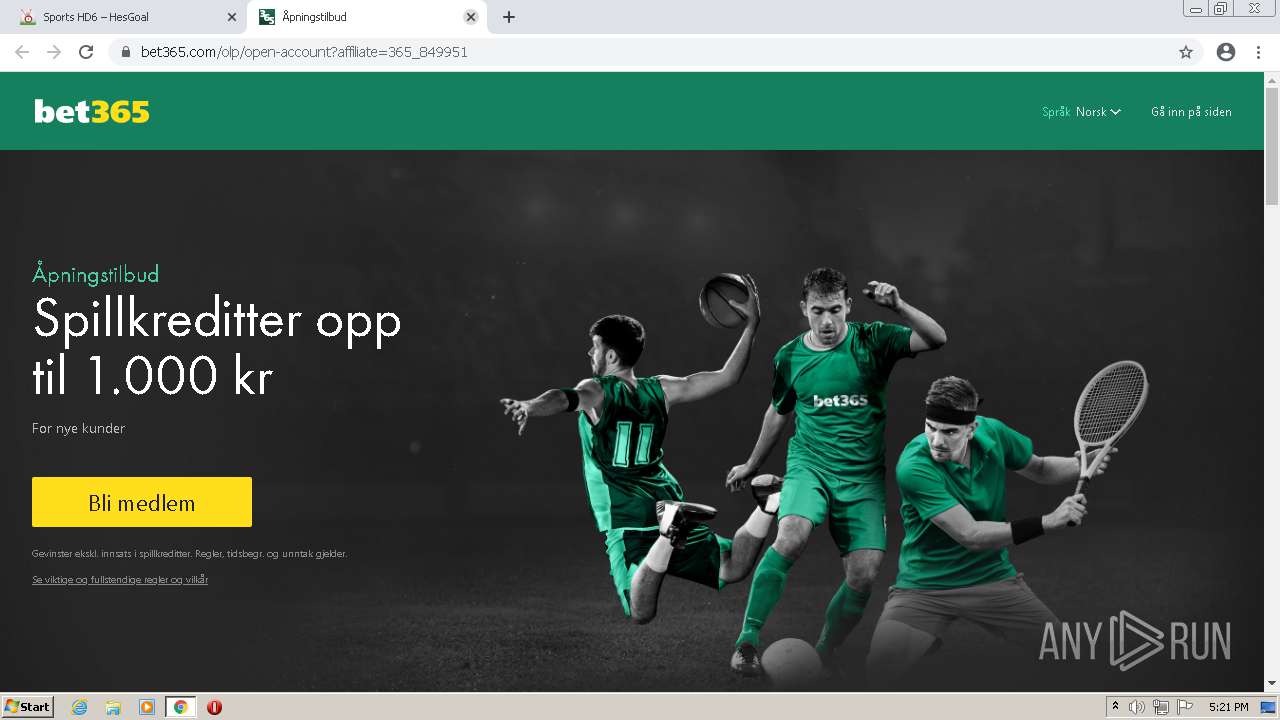
Task: Click the scrollbar down arrow
Action: tap(1272, 683)
